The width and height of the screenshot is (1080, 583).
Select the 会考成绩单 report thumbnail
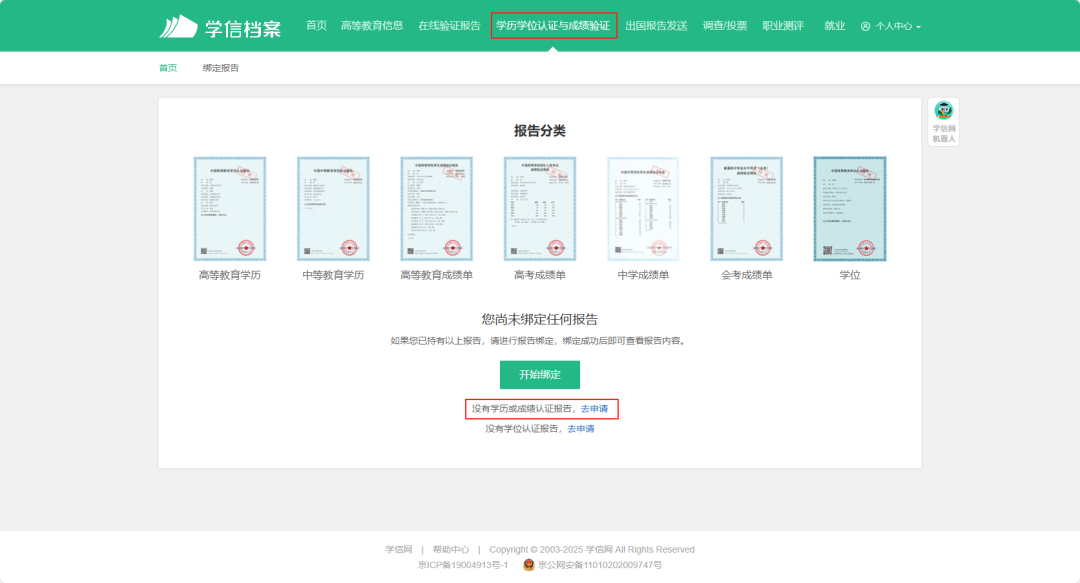(x=746, y=209)
